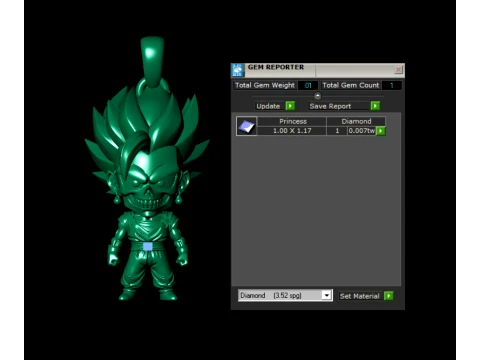
Task: Click the Princess gem thumbnail
Action: click(x=246, y=126)
